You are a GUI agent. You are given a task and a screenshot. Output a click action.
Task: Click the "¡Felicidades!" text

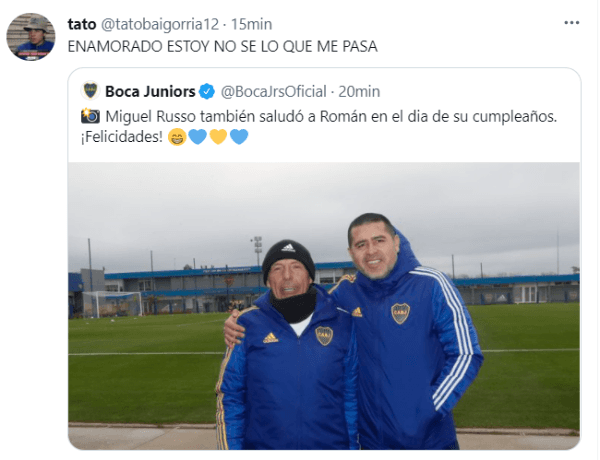[x=122, y=137]
